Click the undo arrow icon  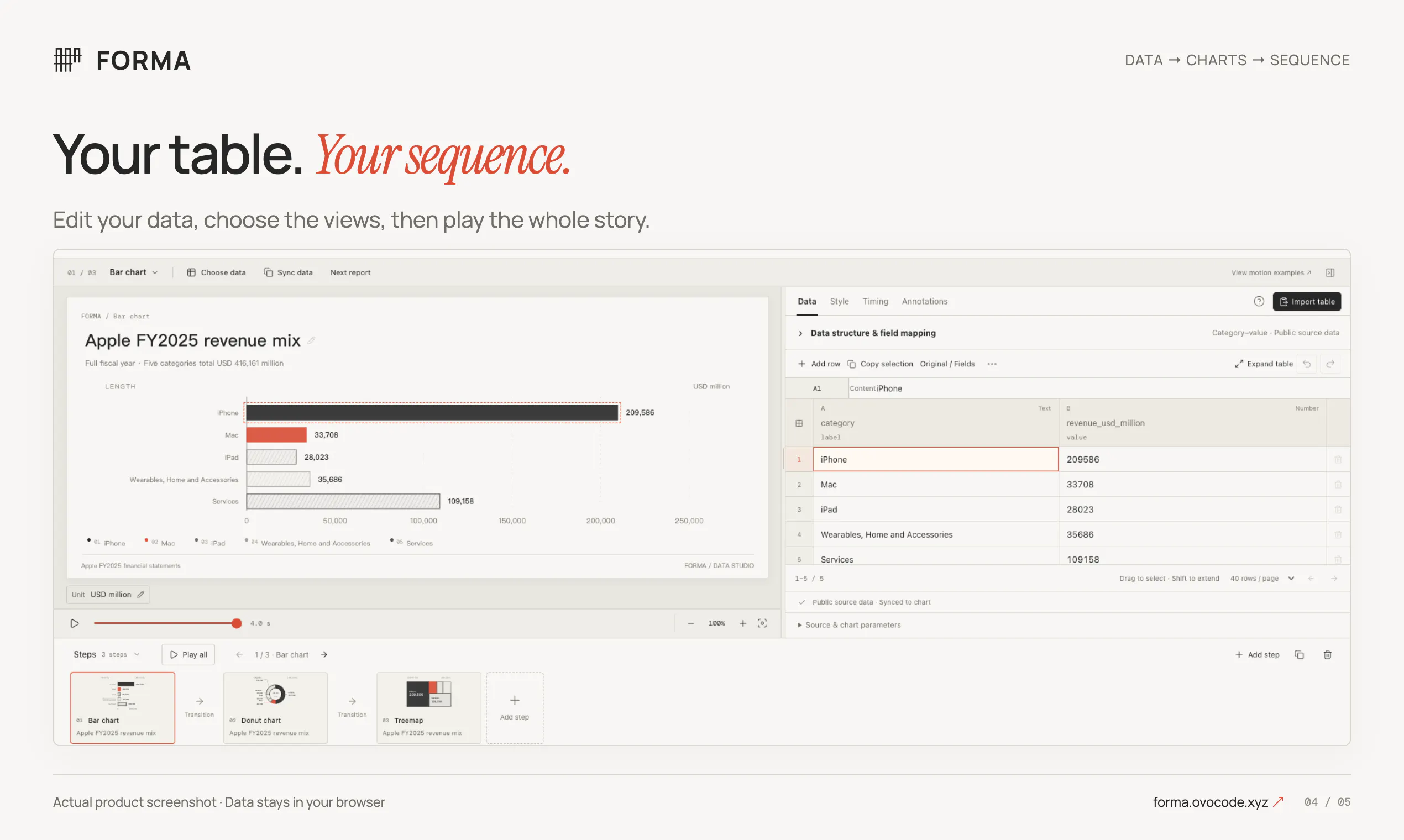tap(1307, 364)
